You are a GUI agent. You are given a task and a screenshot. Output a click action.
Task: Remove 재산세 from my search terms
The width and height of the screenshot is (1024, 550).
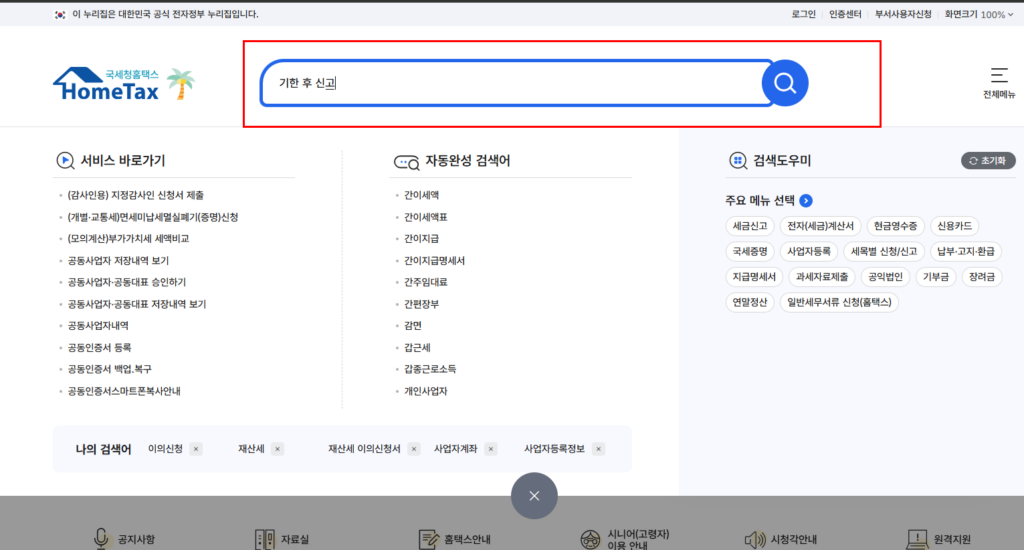(278, 449)
